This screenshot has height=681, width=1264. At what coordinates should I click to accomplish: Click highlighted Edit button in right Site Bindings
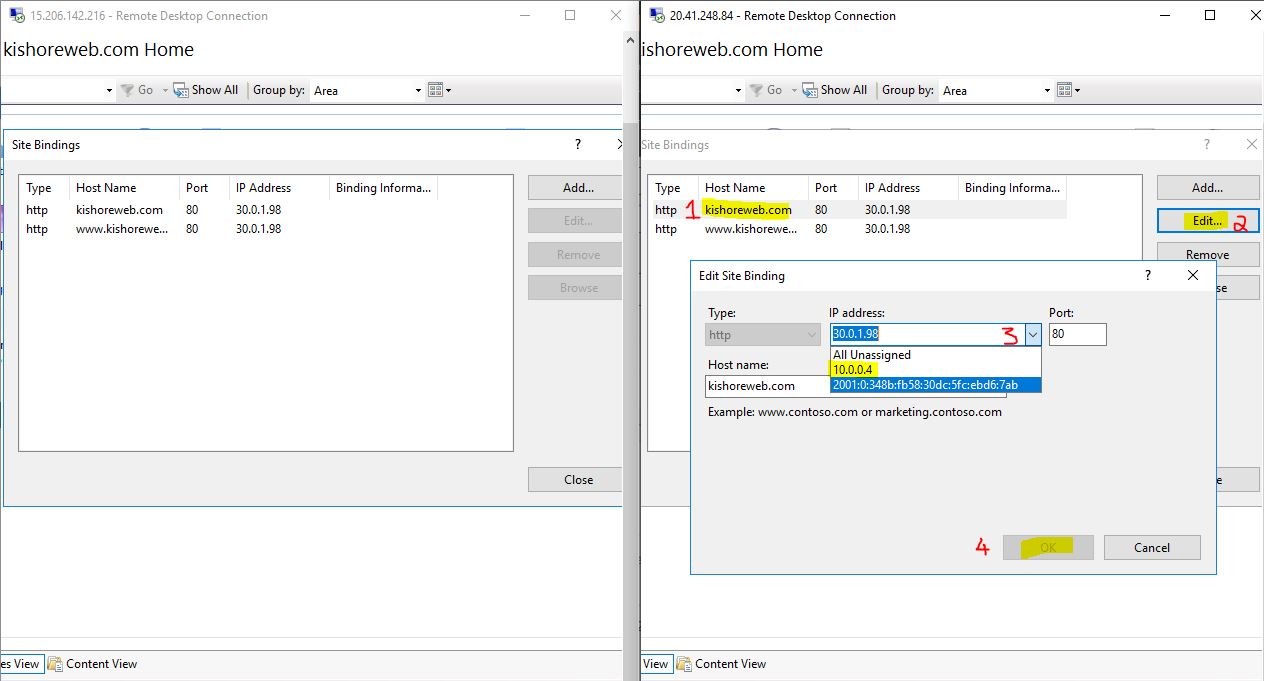(x=1207, y=221)
